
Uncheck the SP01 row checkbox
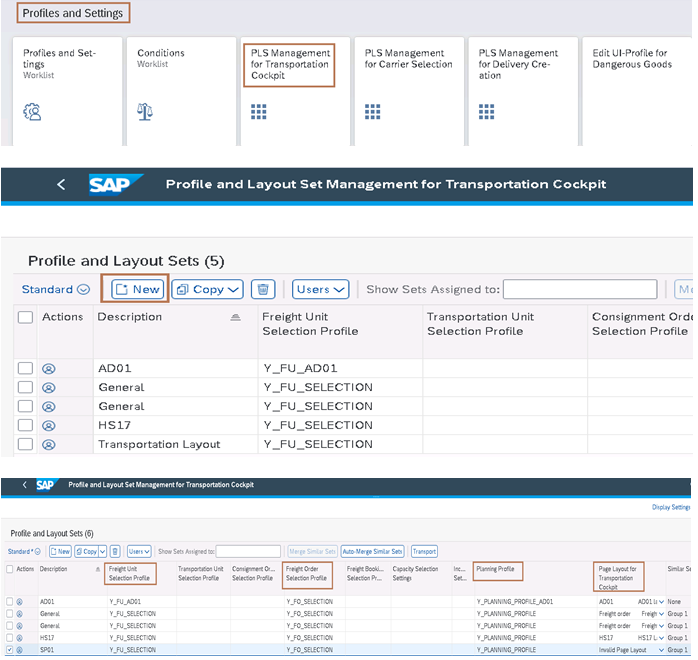(x=9, y=649)
